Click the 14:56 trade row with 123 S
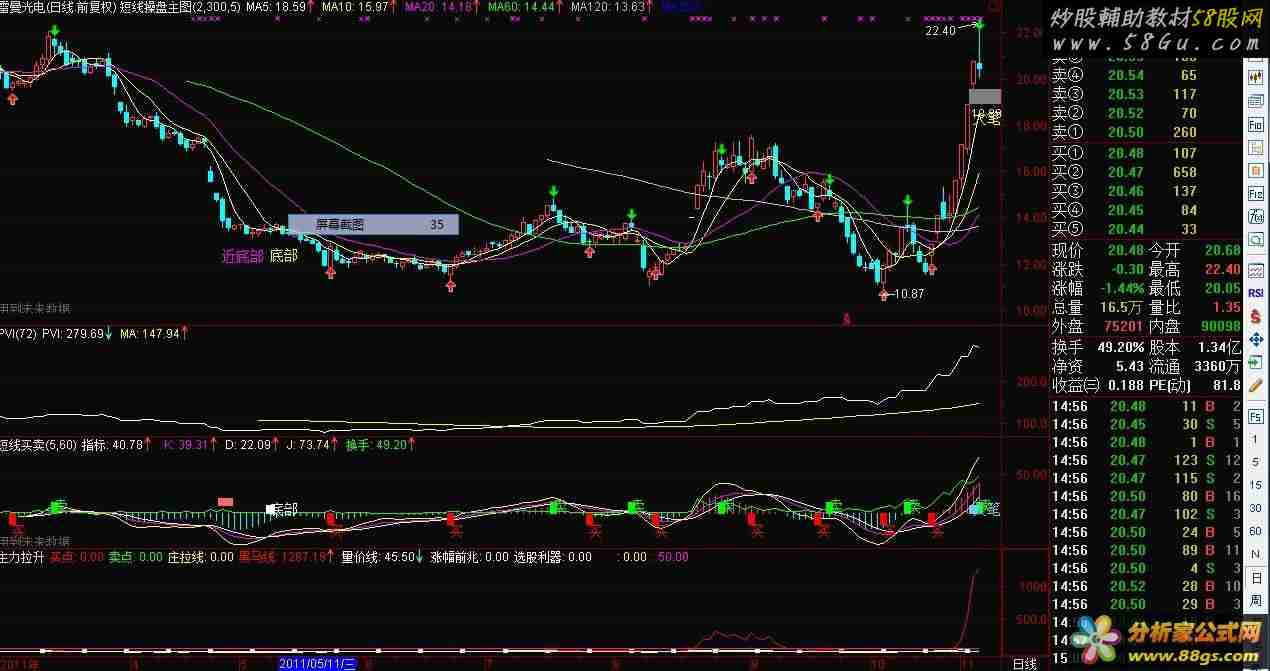 click(x=1146, y=460)
